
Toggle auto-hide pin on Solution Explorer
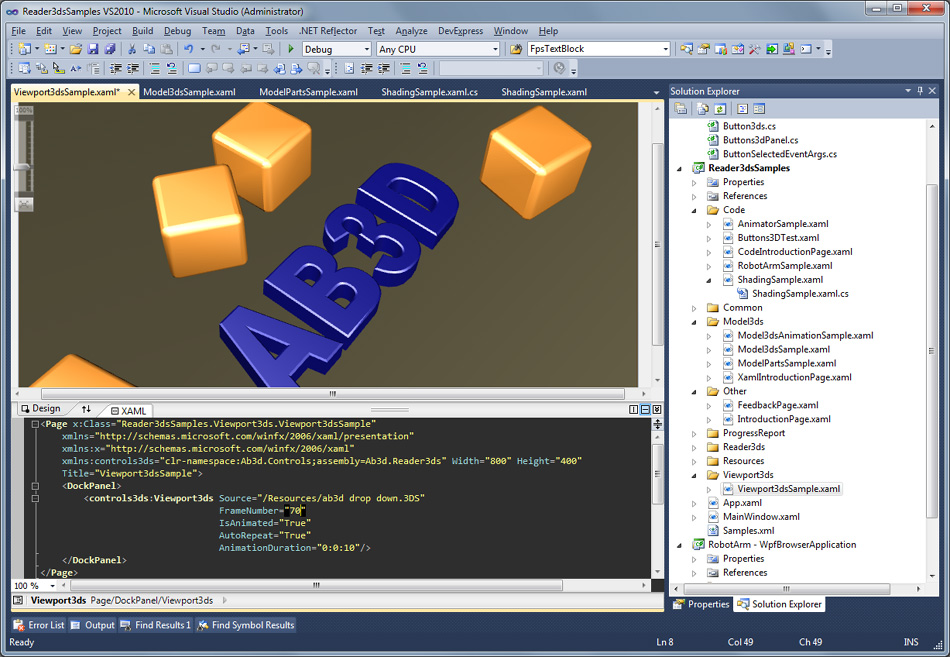point(920,91)
